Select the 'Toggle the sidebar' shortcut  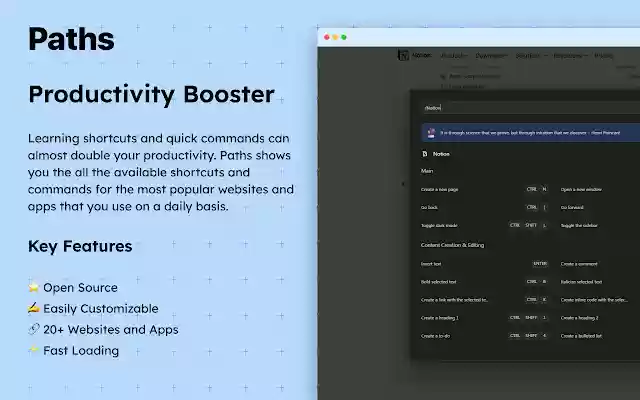click(579, 225)
